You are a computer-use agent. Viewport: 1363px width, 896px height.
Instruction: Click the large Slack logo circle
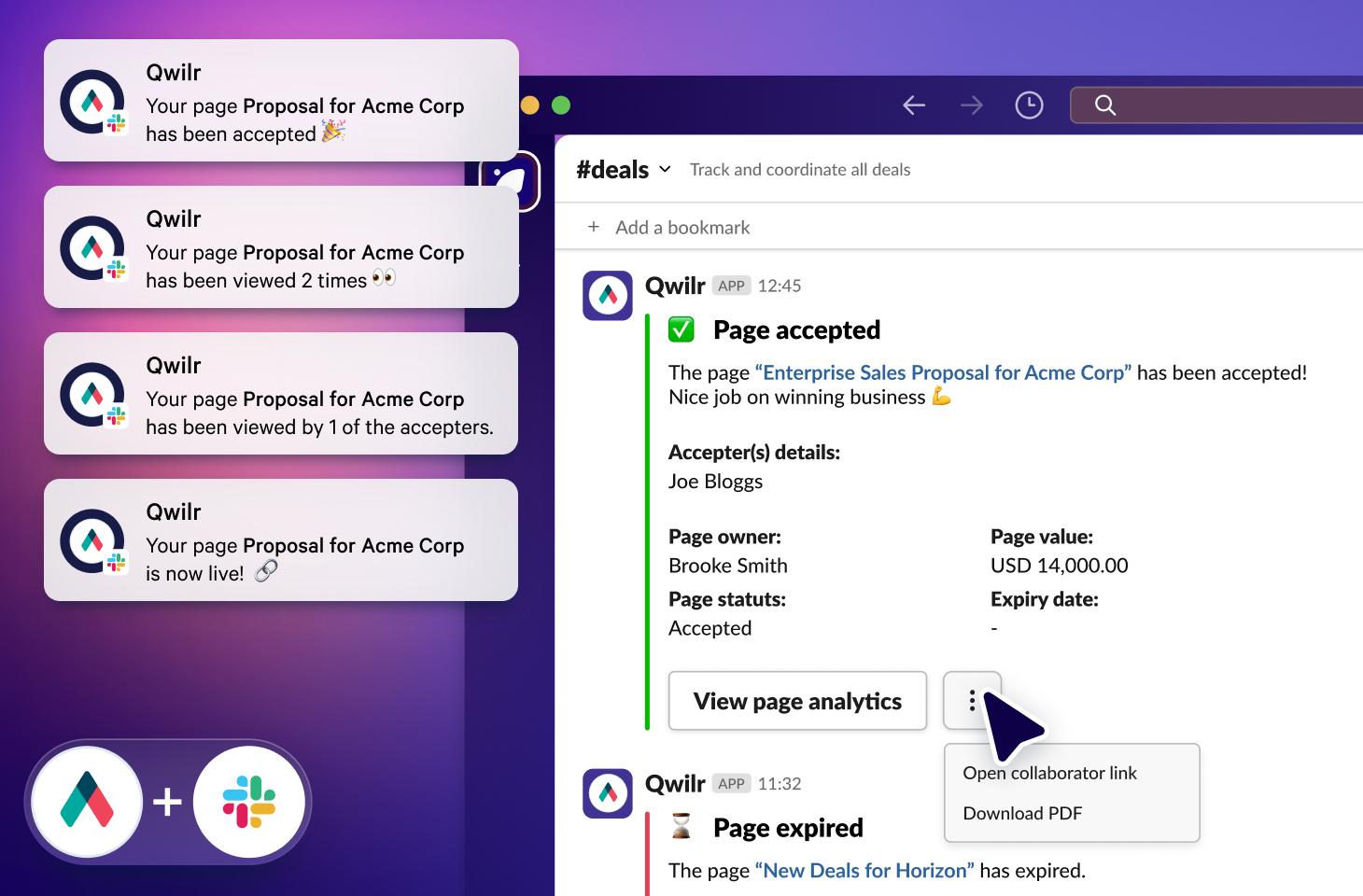(249, 802)
